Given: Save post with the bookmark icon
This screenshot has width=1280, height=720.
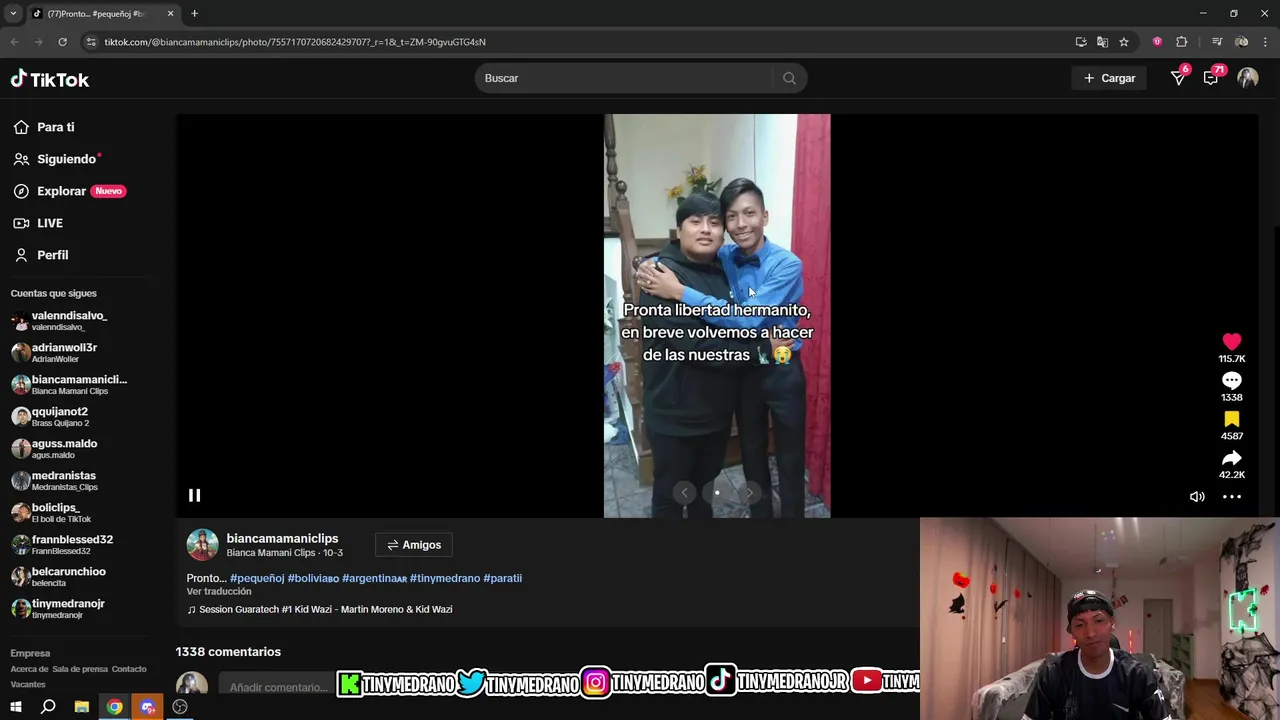Looking at the screenshot, I should tap(1231, 420).
